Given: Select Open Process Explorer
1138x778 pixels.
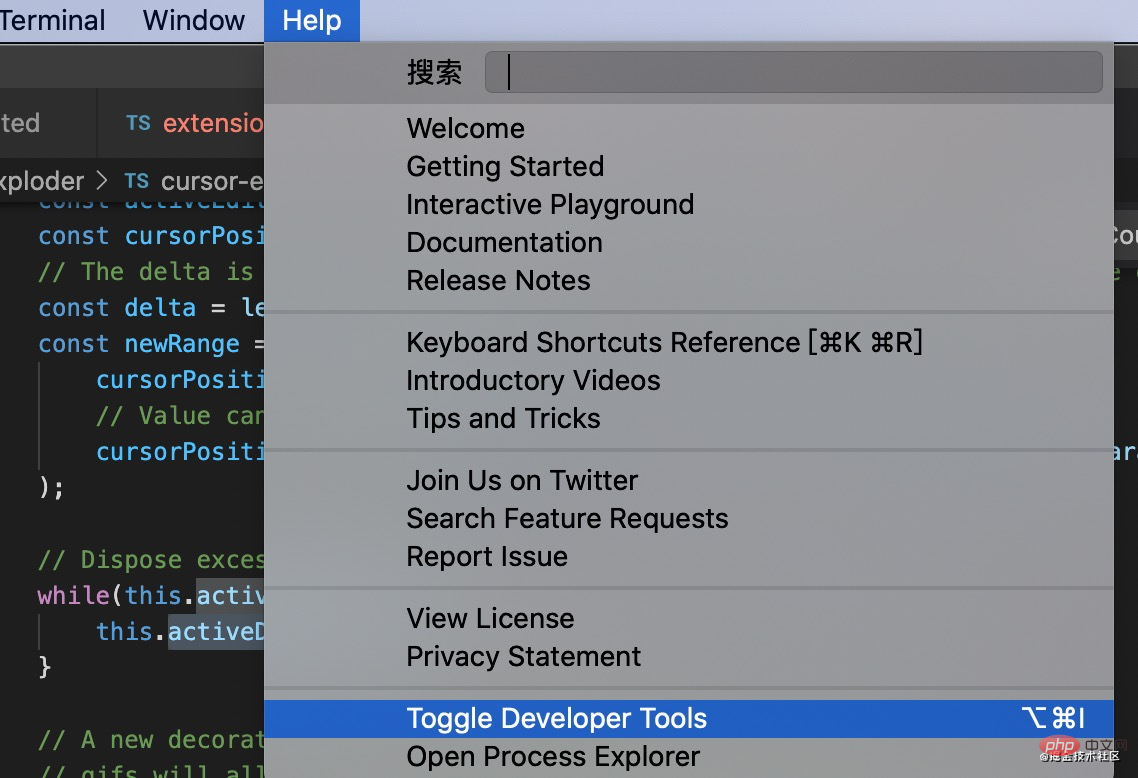Looking at the screenshot, I should coord(553,756).
